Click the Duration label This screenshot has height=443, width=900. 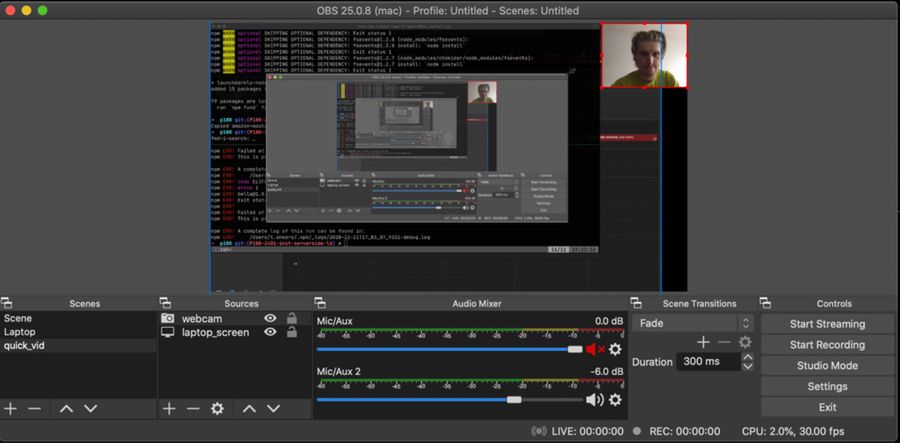point(652,362)
